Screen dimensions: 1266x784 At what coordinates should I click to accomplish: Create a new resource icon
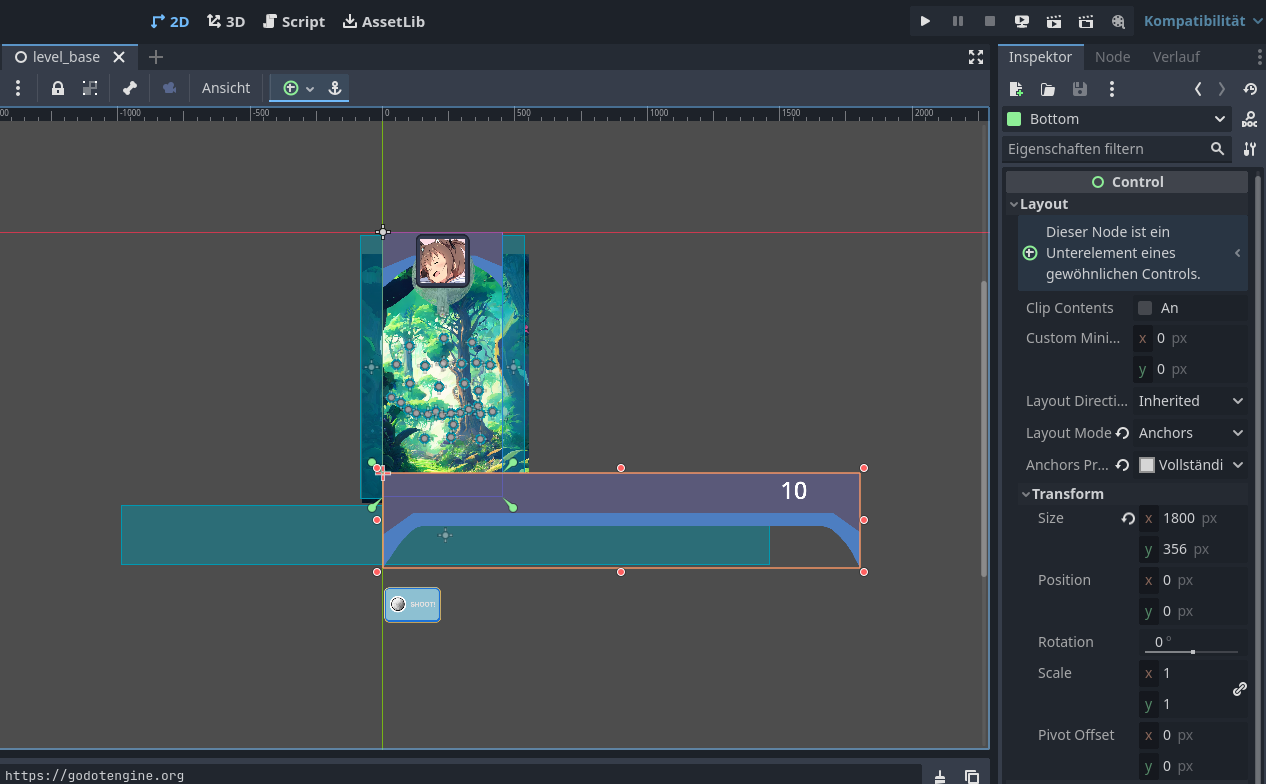point(1016,89)
